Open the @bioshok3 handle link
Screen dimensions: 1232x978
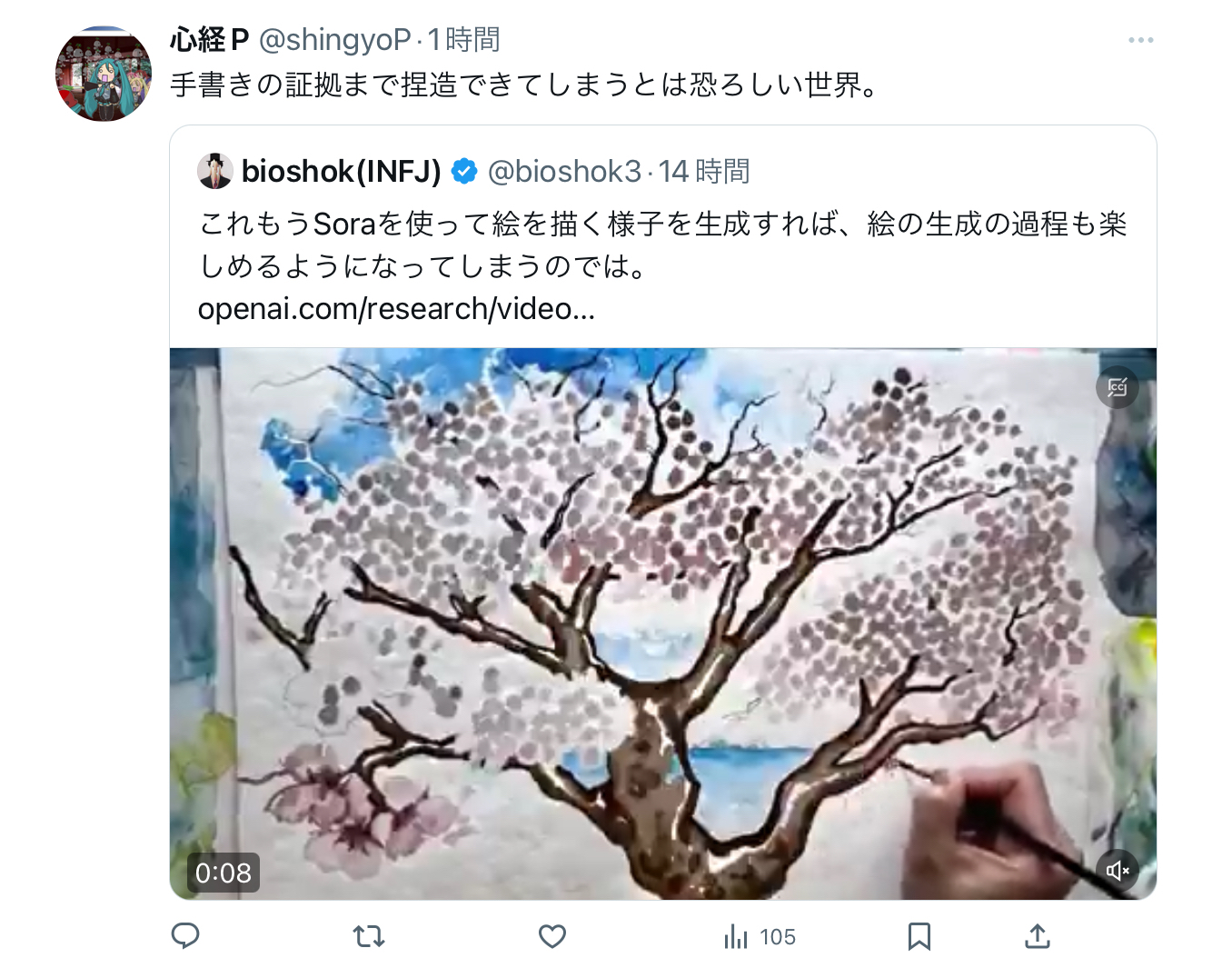(564, 171)
